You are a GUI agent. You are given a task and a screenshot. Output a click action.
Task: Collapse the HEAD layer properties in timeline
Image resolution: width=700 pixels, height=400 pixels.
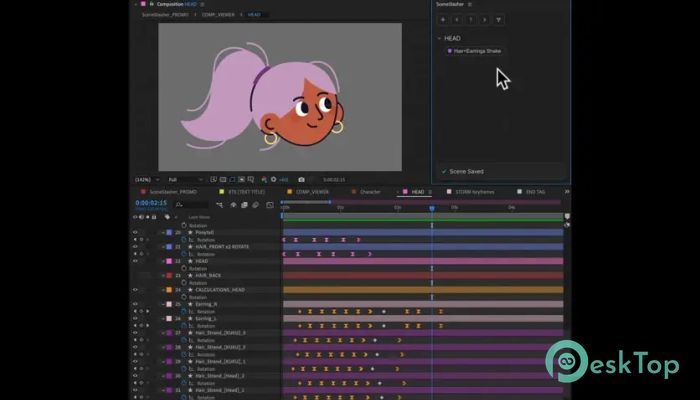(x=163, y=261)
